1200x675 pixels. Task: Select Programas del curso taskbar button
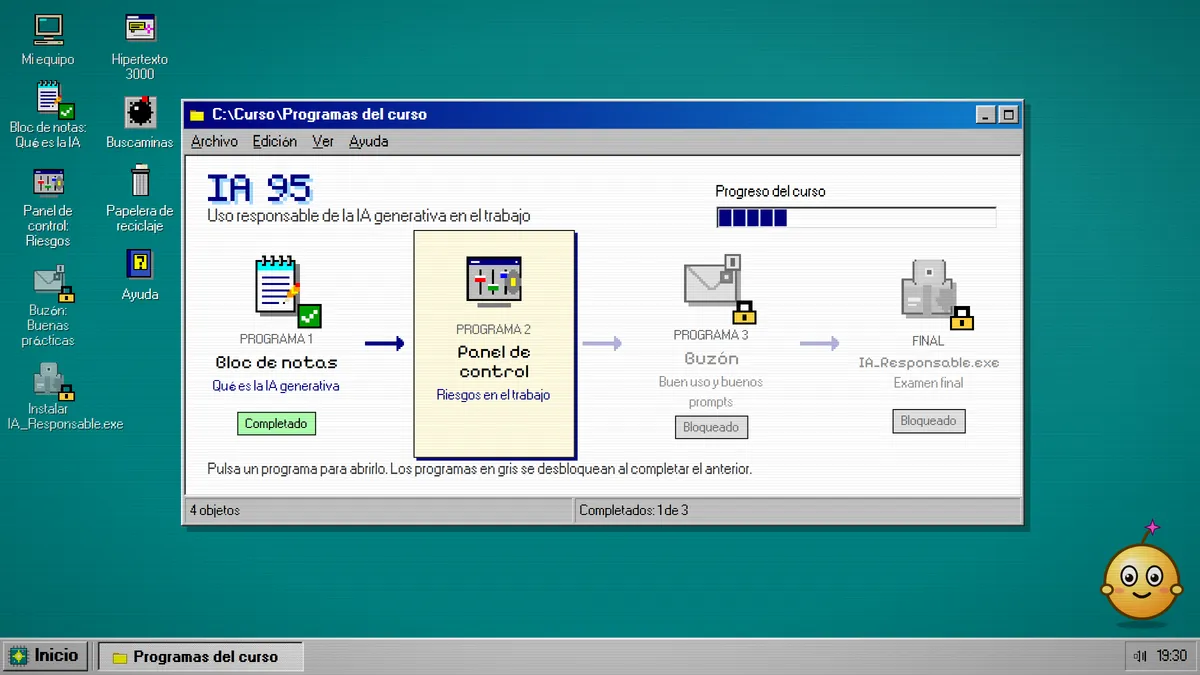pos(199,657)
